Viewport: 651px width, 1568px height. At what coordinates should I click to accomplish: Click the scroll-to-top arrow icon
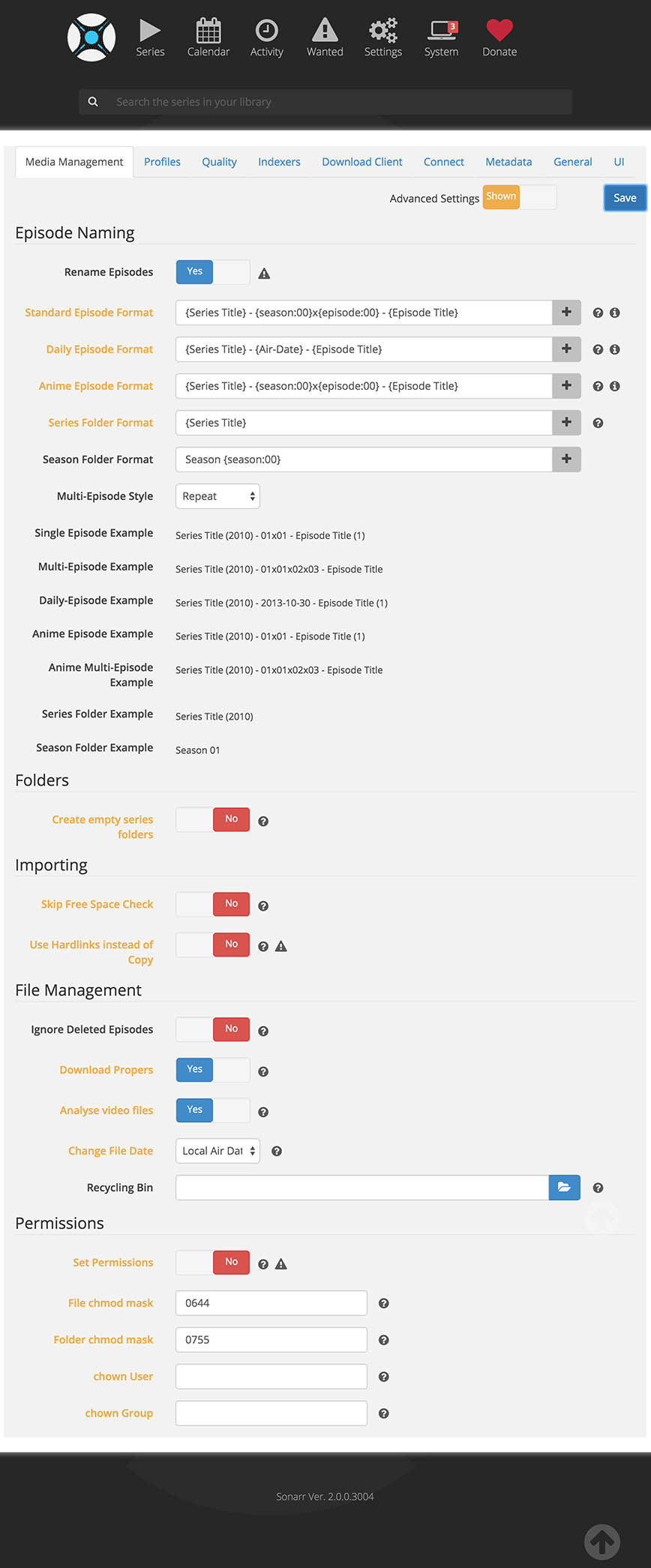coord(602,1542)
